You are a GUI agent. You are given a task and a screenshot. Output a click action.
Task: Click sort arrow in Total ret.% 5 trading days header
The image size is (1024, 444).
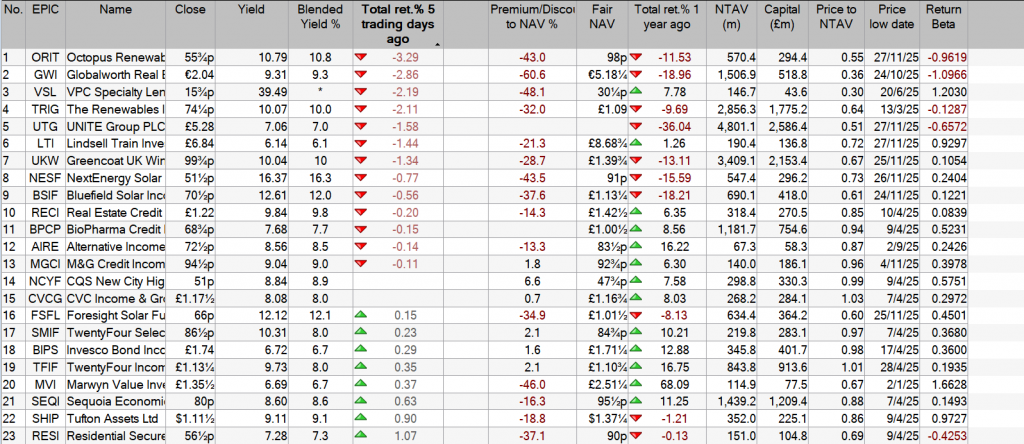coord(436,44)
